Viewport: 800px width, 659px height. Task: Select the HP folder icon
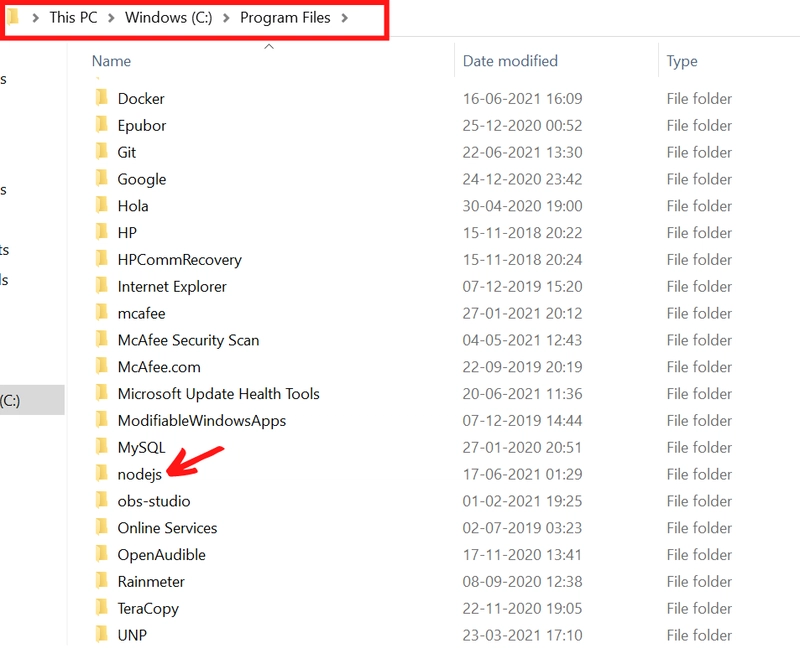102,232
